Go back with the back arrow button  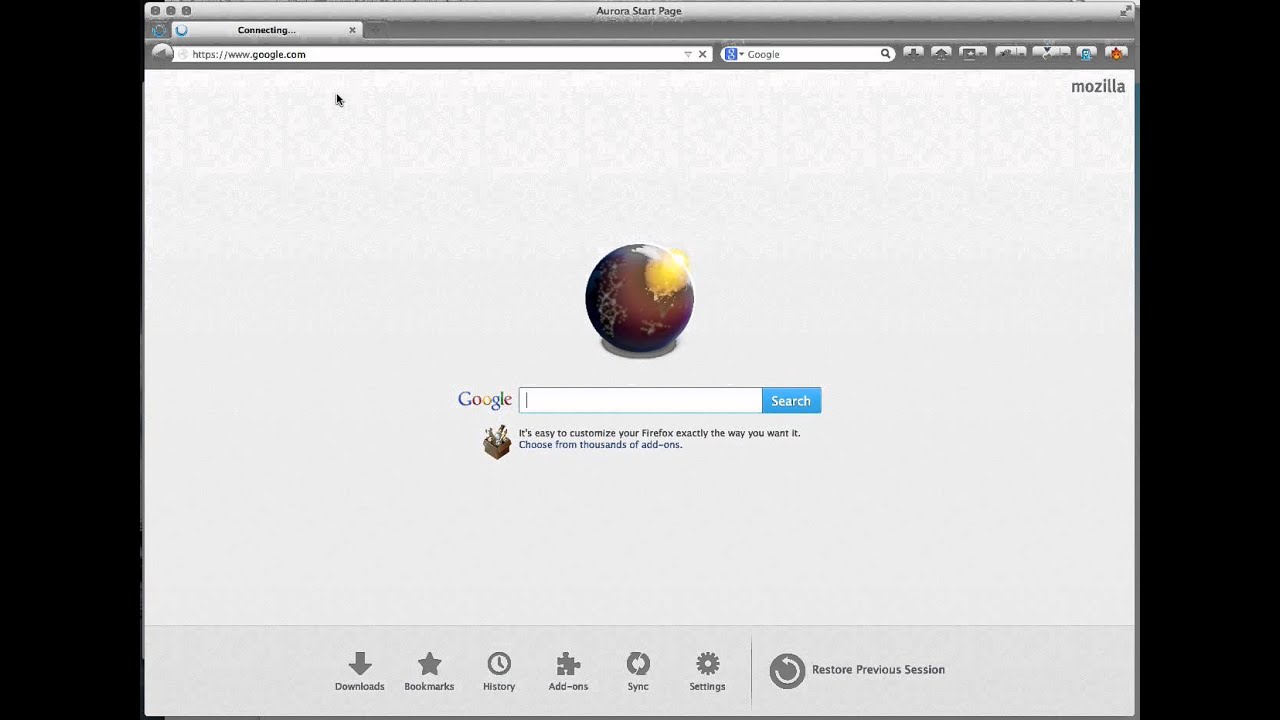[x=161, y=53]
